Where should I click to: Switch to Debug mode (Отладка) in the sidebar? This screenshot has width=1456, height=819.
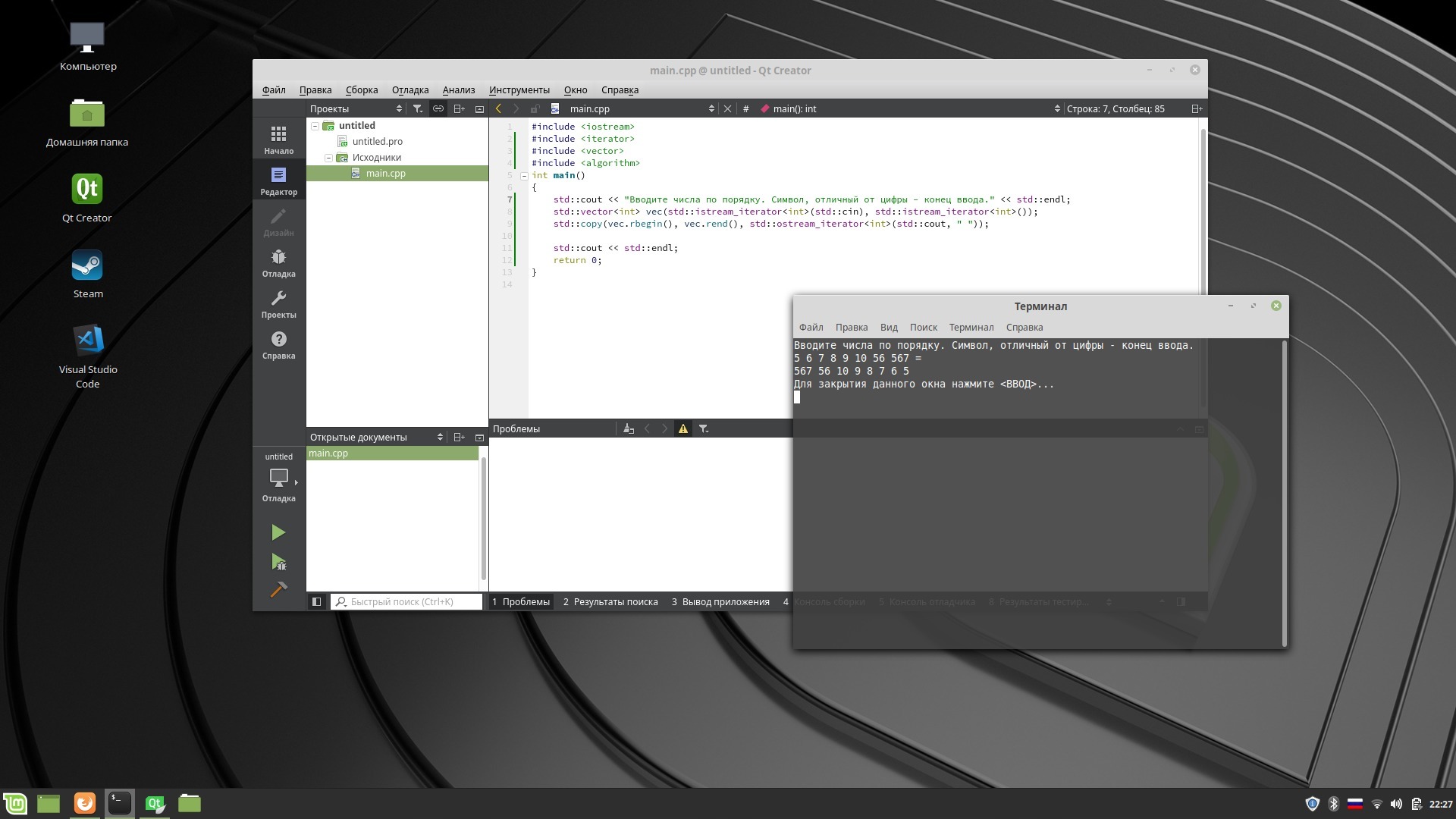pos(278,262)
